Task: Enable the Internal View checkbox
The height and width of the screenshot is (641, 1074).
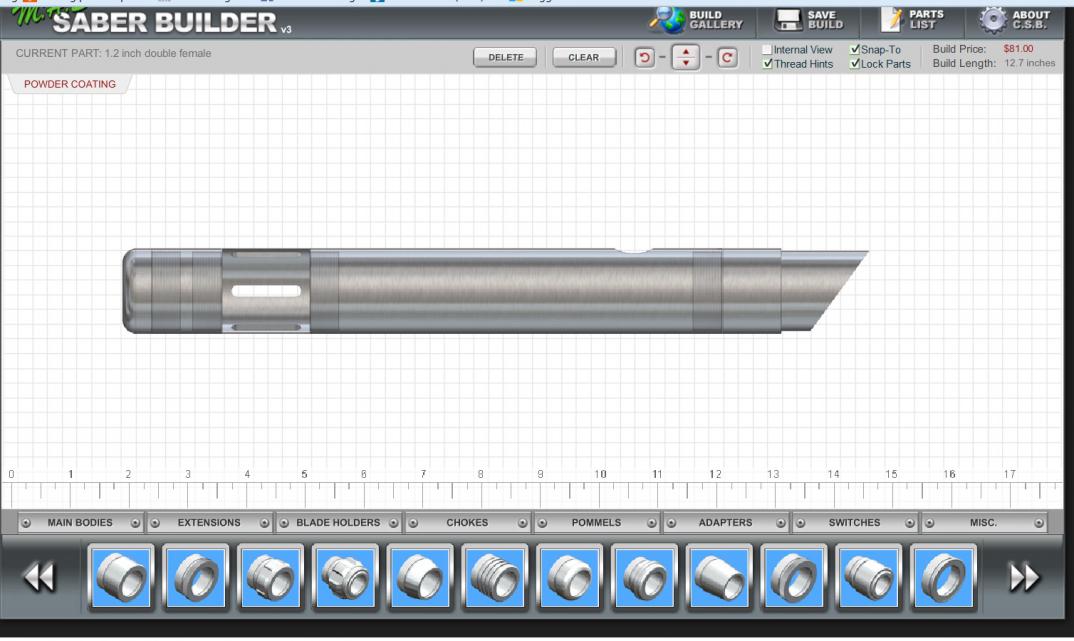Action: click(767, 49)
